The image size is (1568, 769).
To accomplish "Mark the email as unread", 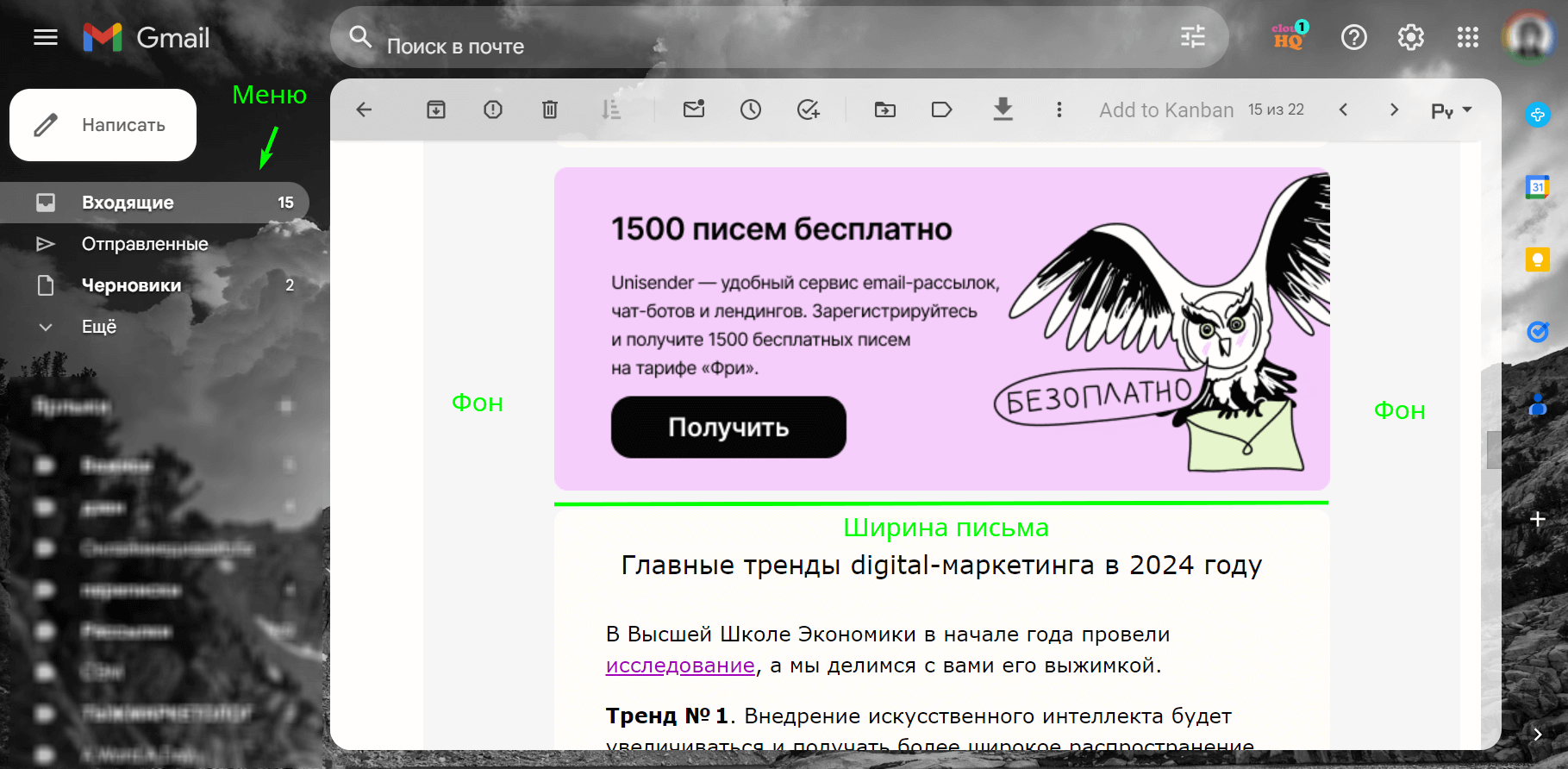I will [694, 109].
